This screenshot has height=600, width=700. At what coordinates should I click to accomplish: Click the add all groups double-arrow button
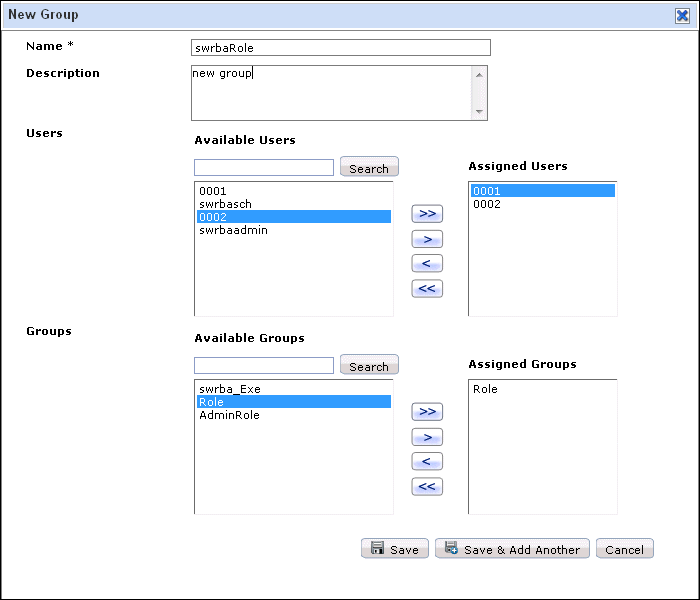427,412
